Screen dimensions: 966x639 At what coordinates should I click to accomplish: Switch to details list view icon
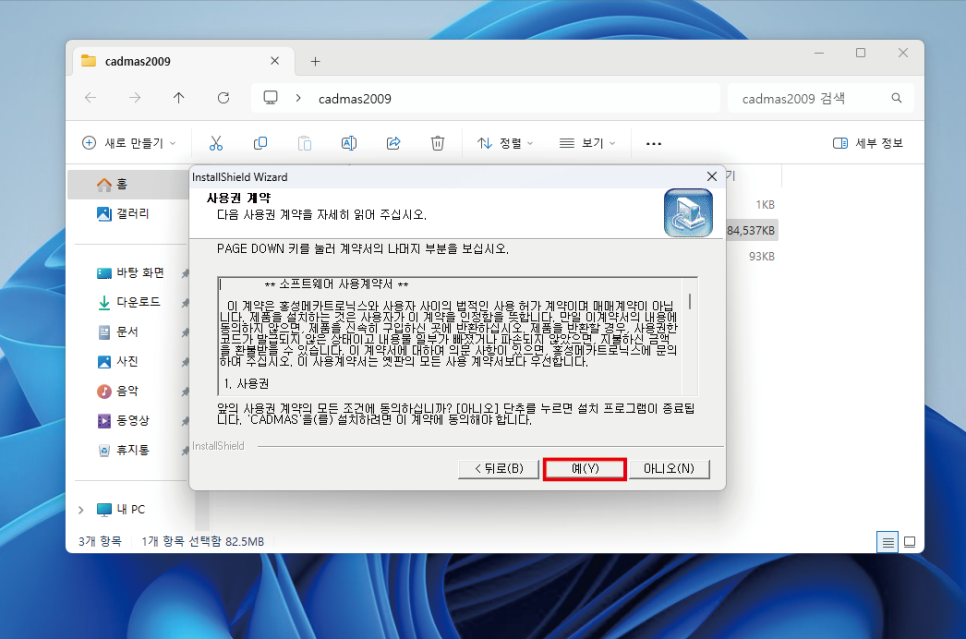pos(887,542)
